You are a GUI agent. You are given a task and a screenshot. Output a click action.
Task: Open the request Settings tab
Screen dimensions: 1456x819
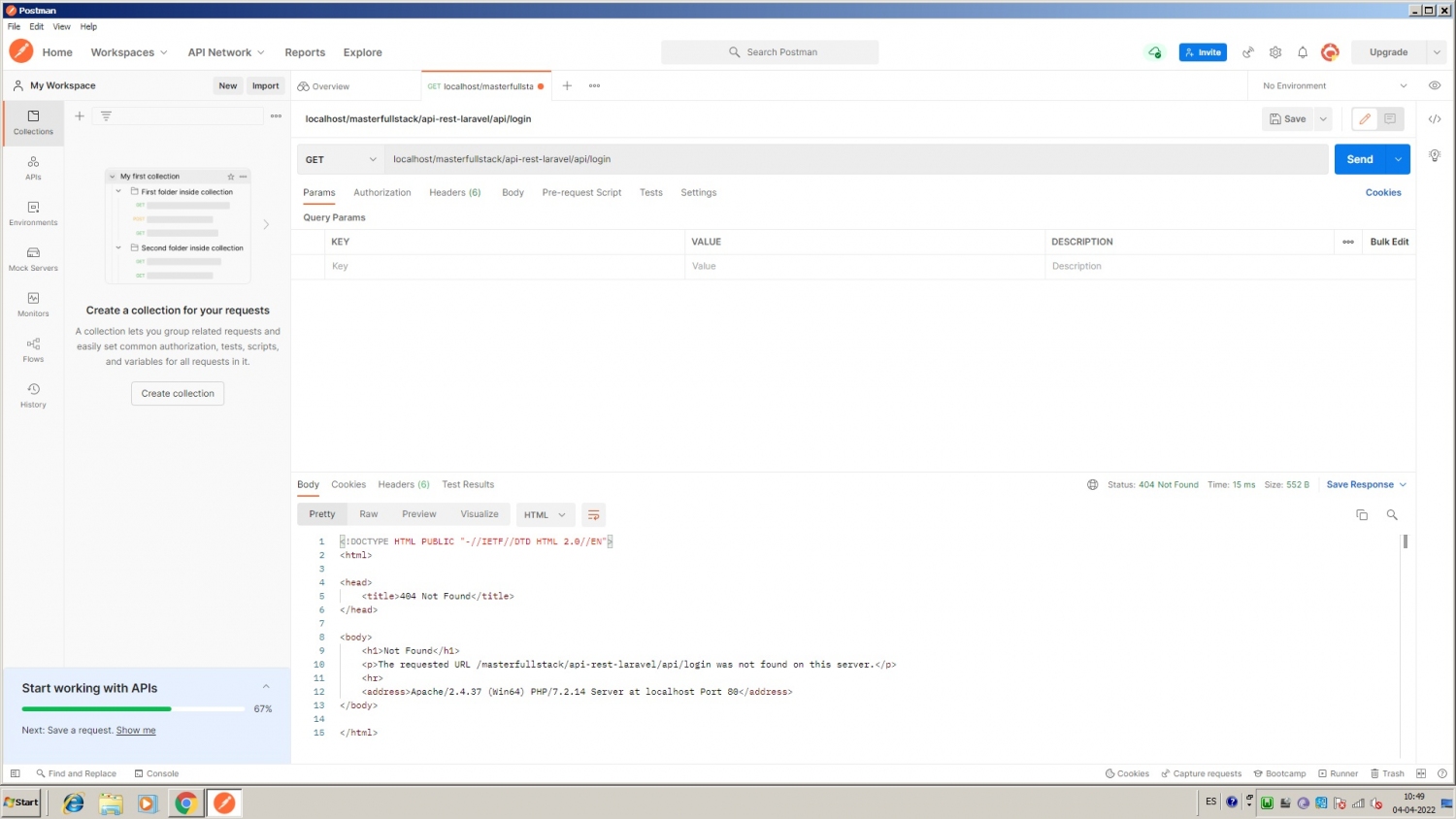point(699,192)
